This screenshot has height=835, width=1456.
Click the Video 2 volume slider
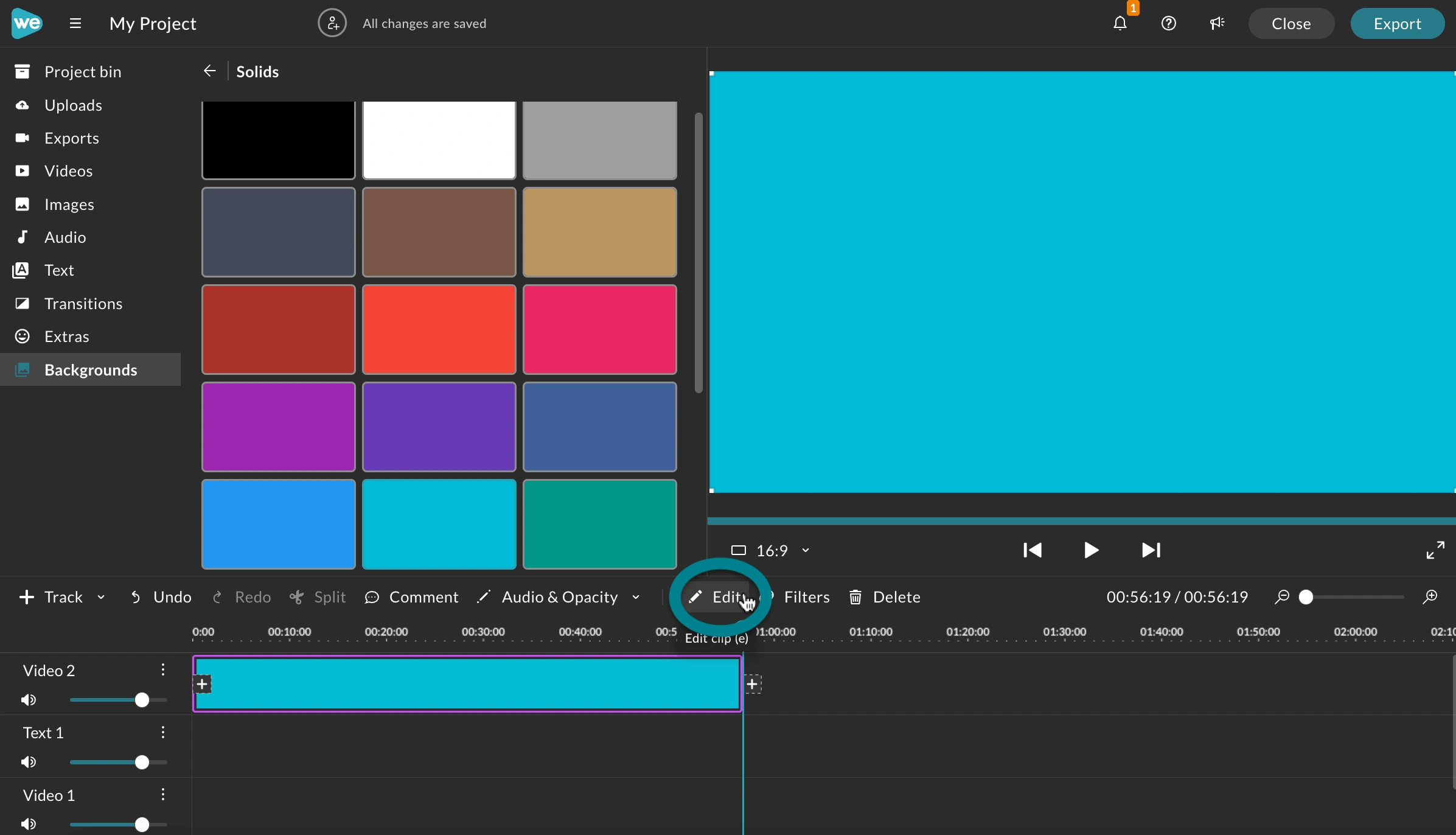[118, 700]
